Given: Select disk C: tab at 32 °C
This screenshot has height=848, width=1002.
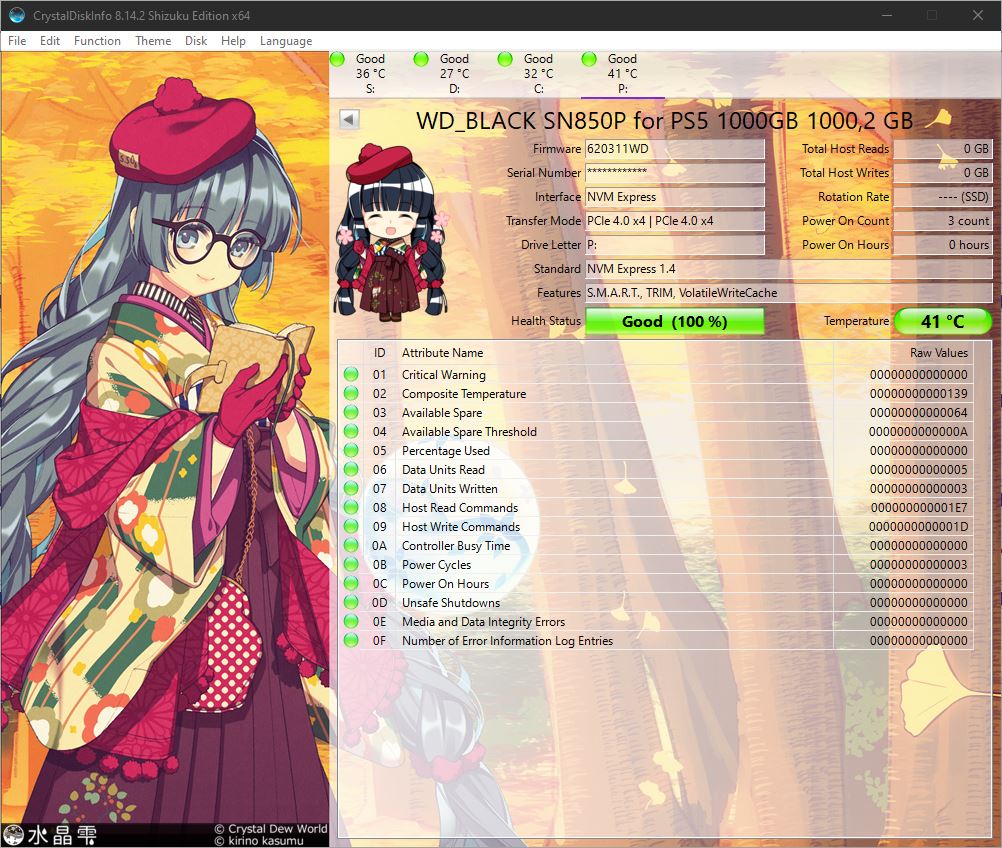Looking at the screenshot, I should 539,74.
